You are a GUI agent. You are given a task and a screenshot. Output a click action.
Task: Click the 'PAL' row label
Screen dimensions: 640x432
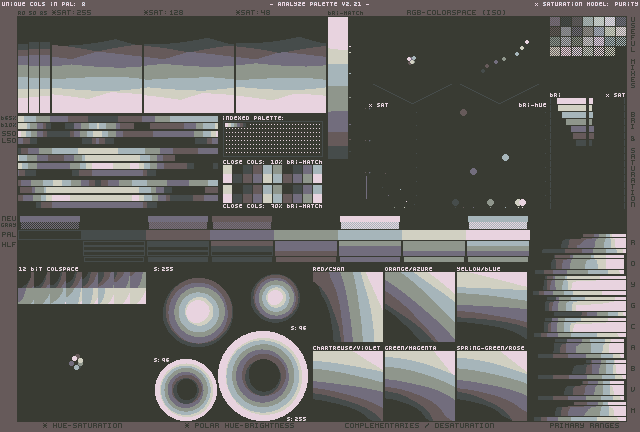(x=9, y=235)
